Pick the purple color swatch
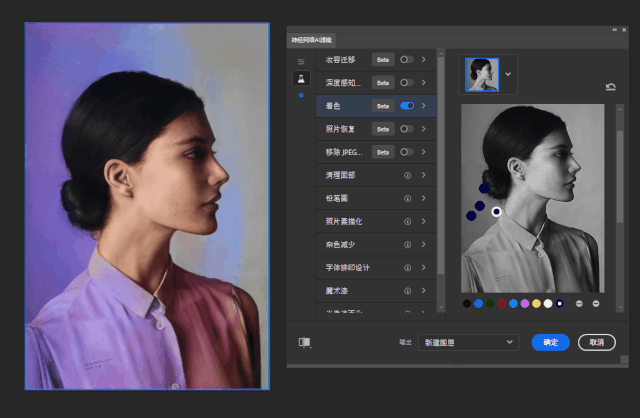The width and height of the screenshot is (640, 418). pos(524,303)
